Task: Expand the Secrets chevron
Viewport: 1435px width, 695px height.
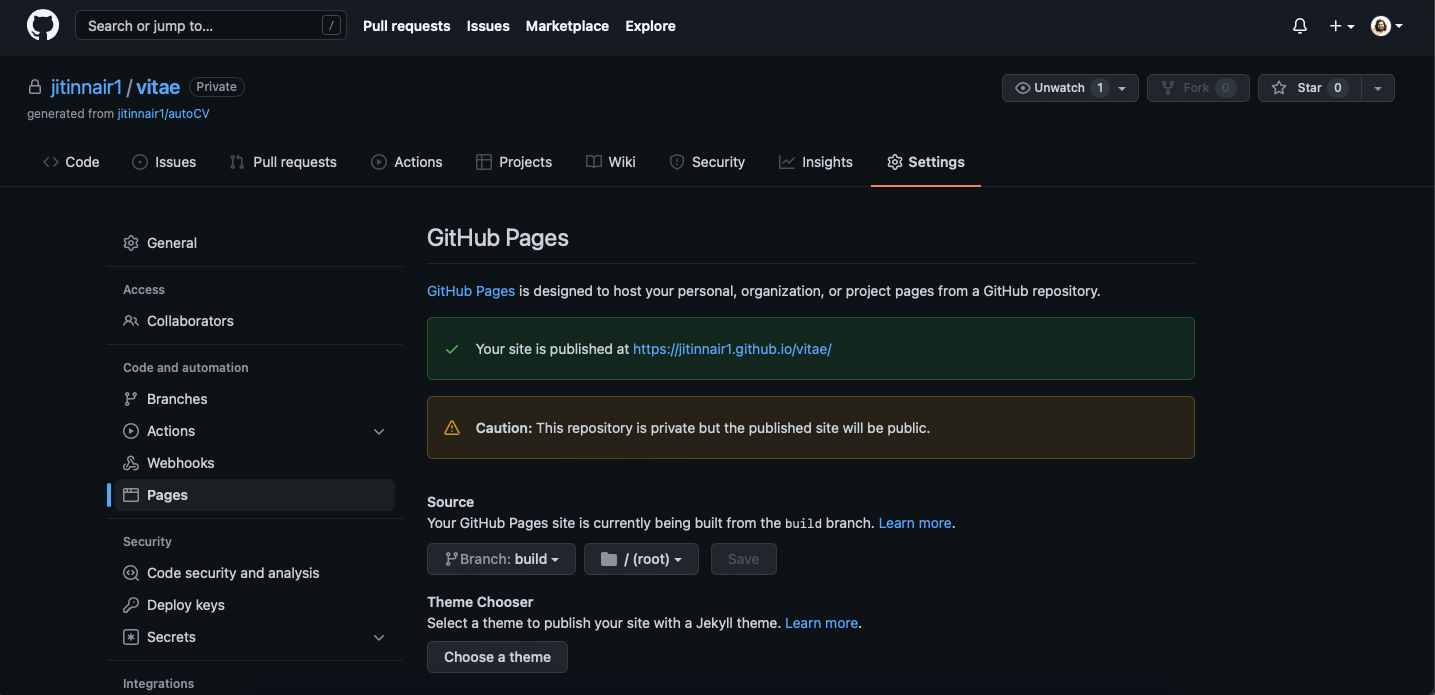Action: pyautogui.click(x=379, y=637)
